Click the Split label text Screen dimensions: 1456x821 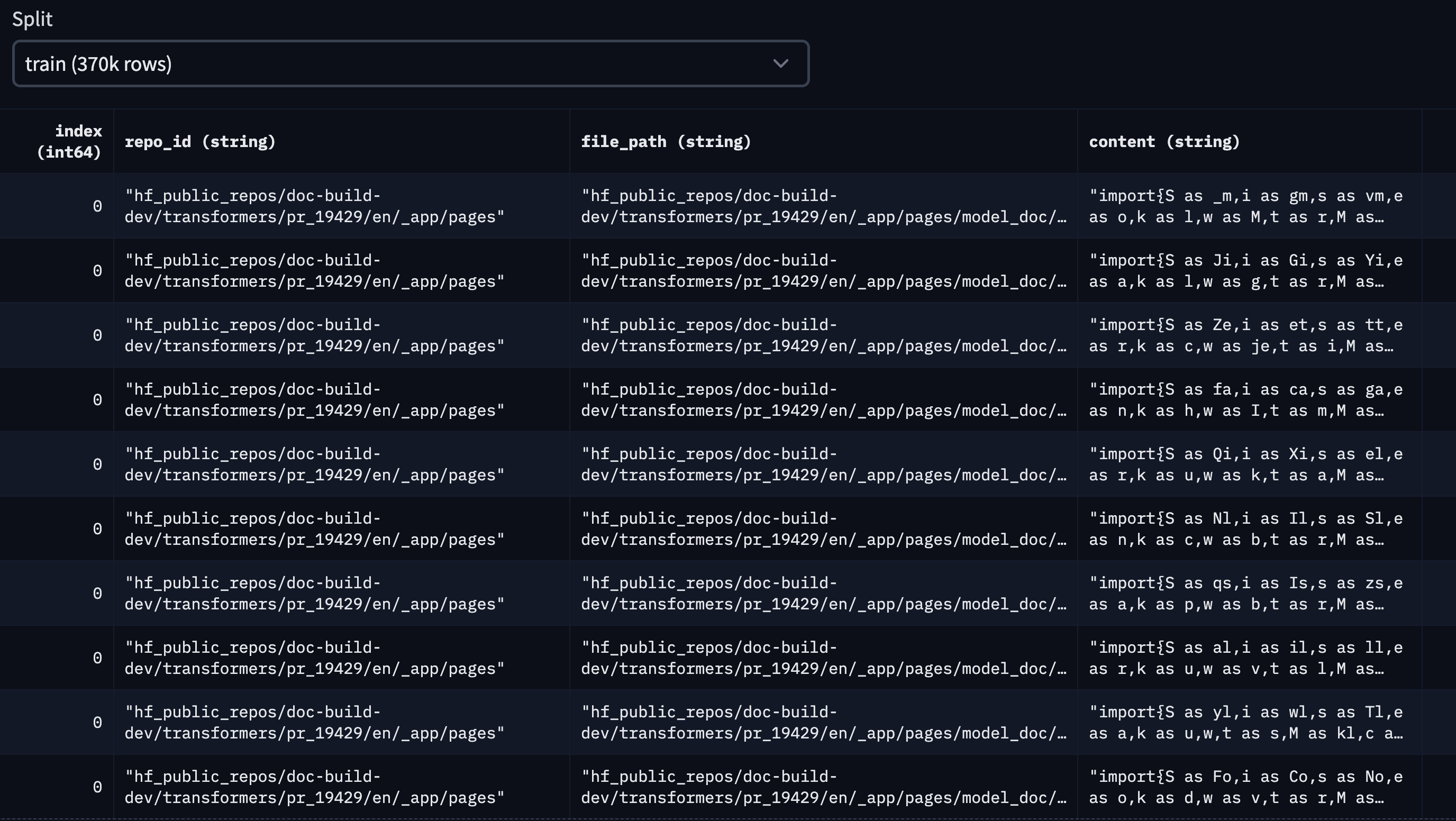click(x=32, y=19)
